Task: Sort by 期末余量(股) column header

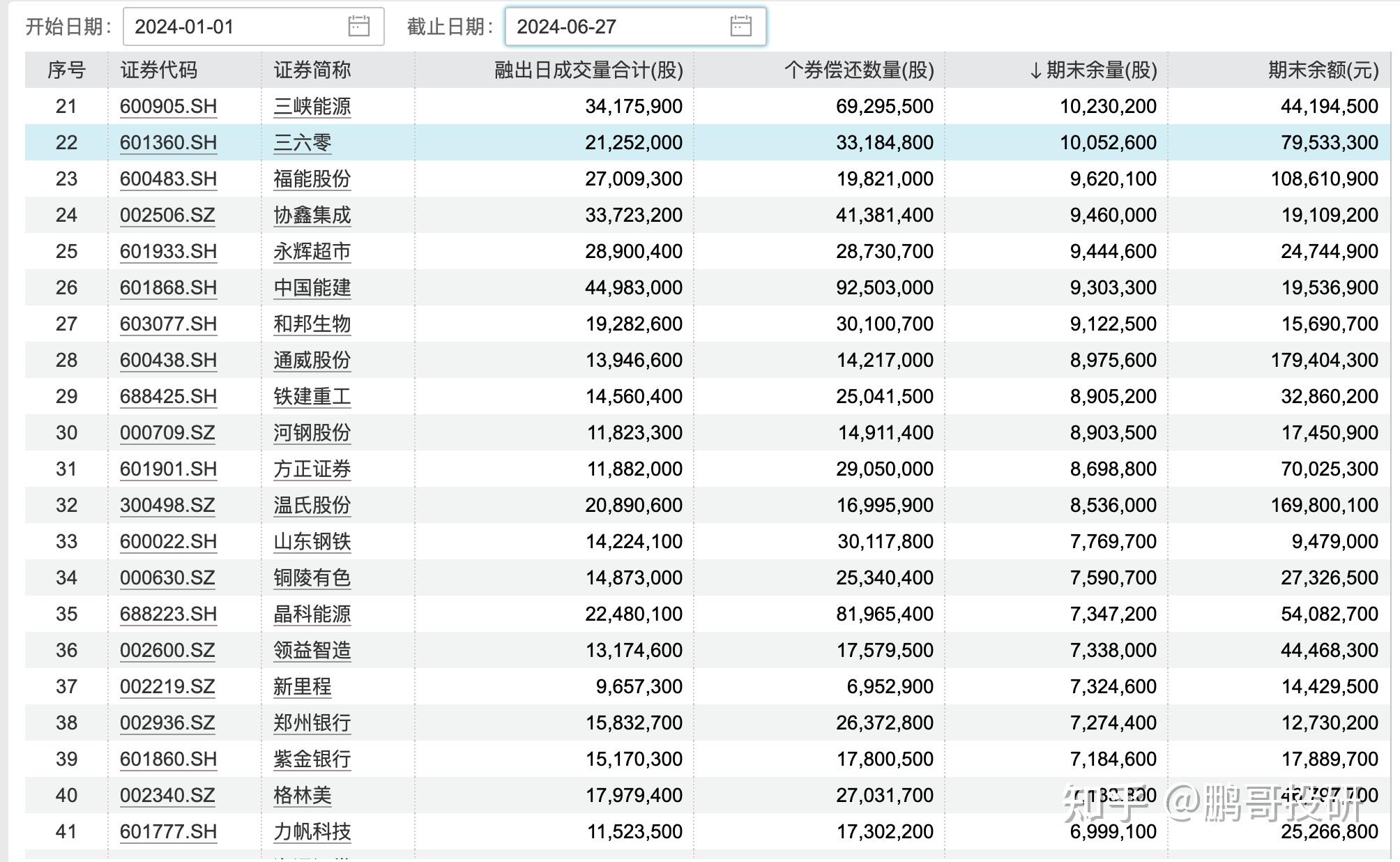Action: pos(1093,70)
